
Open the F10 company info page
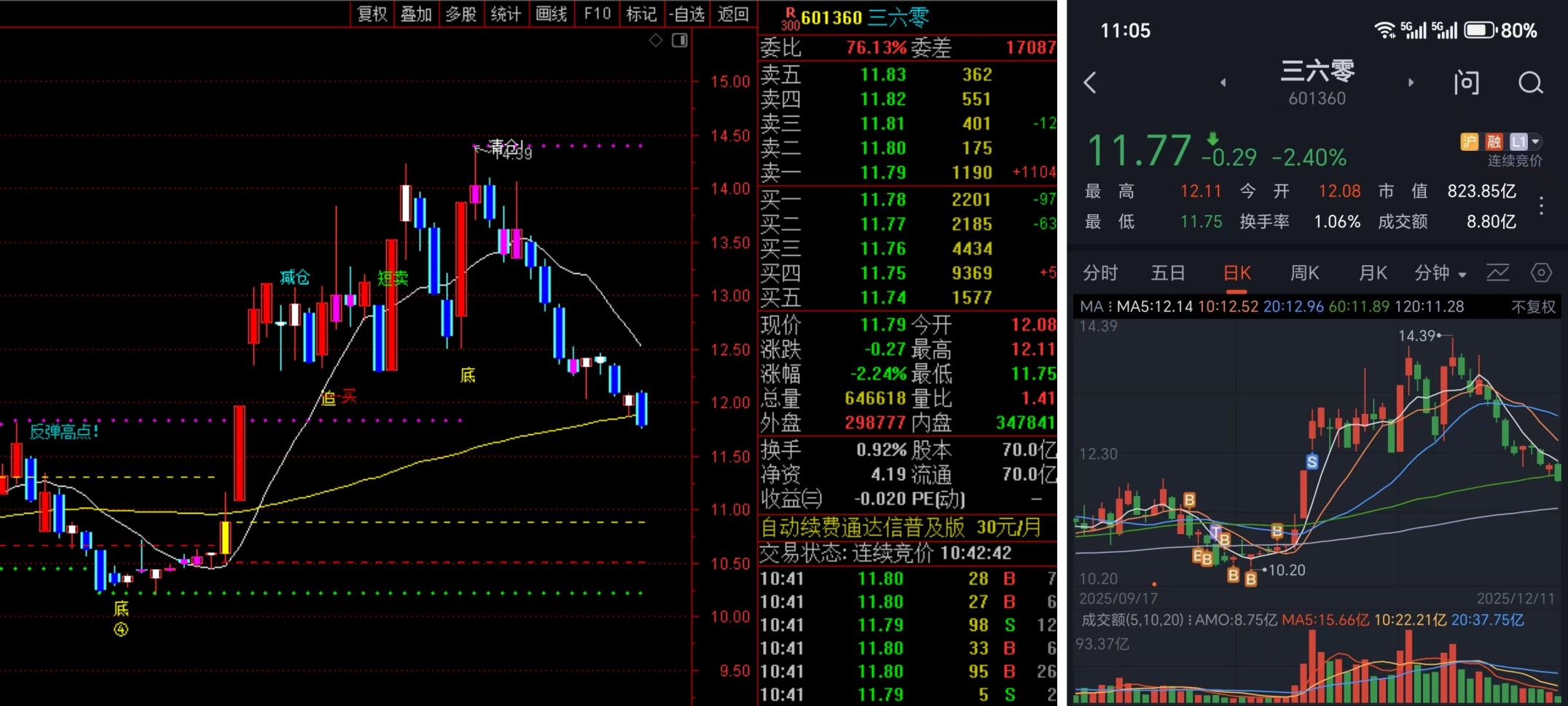[597, 14]
